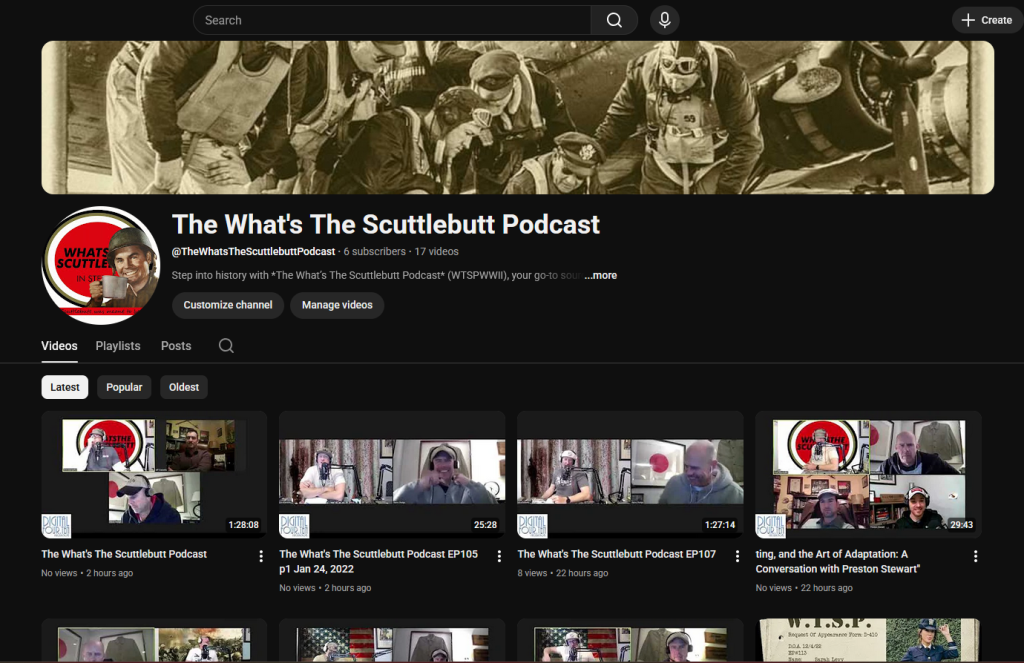Sort videos by Oldest
This screenshot has height=663, width=1024.
coord(184,387)
